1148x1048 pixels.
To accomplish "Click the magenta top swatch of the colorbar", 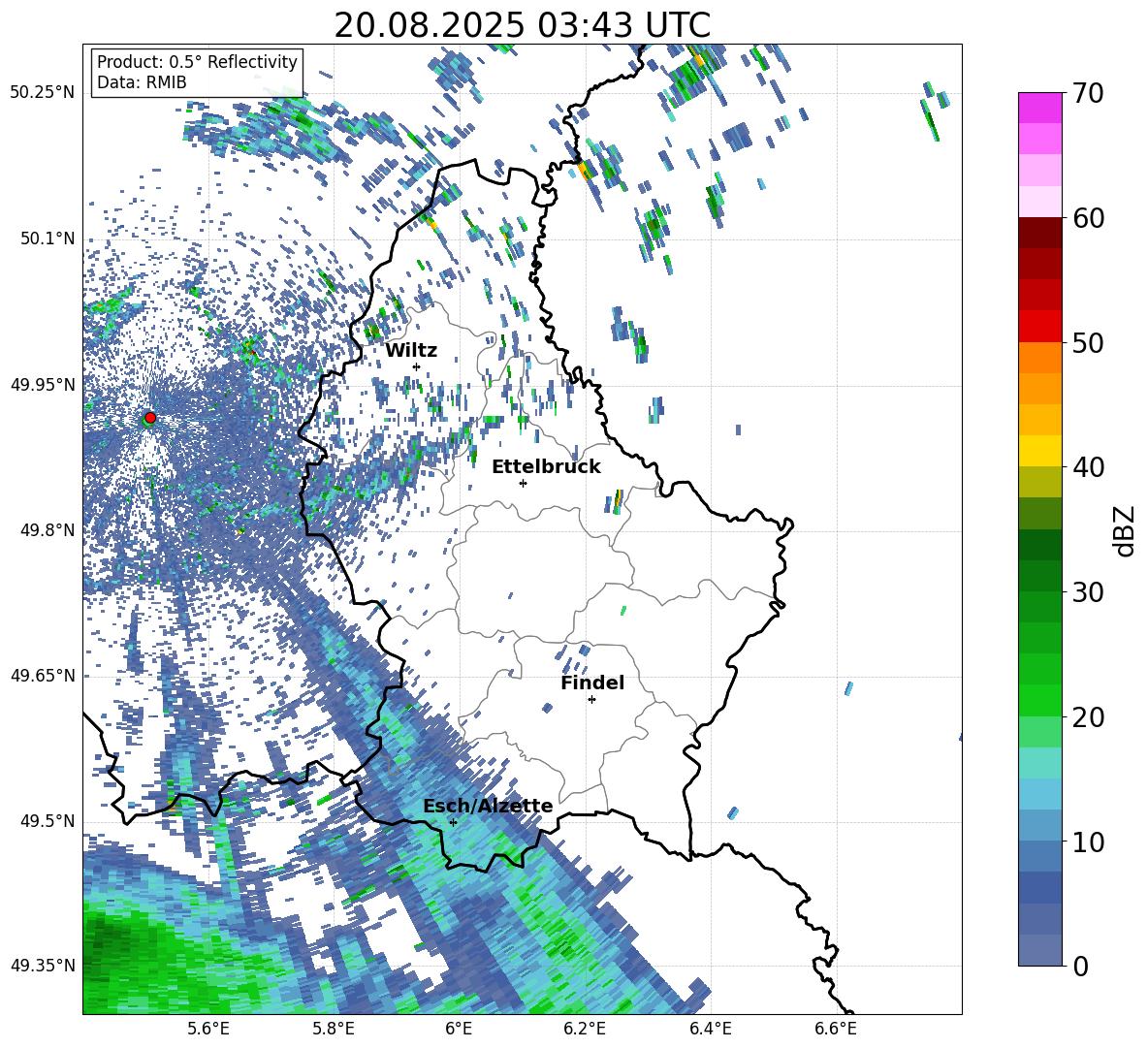I will pos(1040,108).
